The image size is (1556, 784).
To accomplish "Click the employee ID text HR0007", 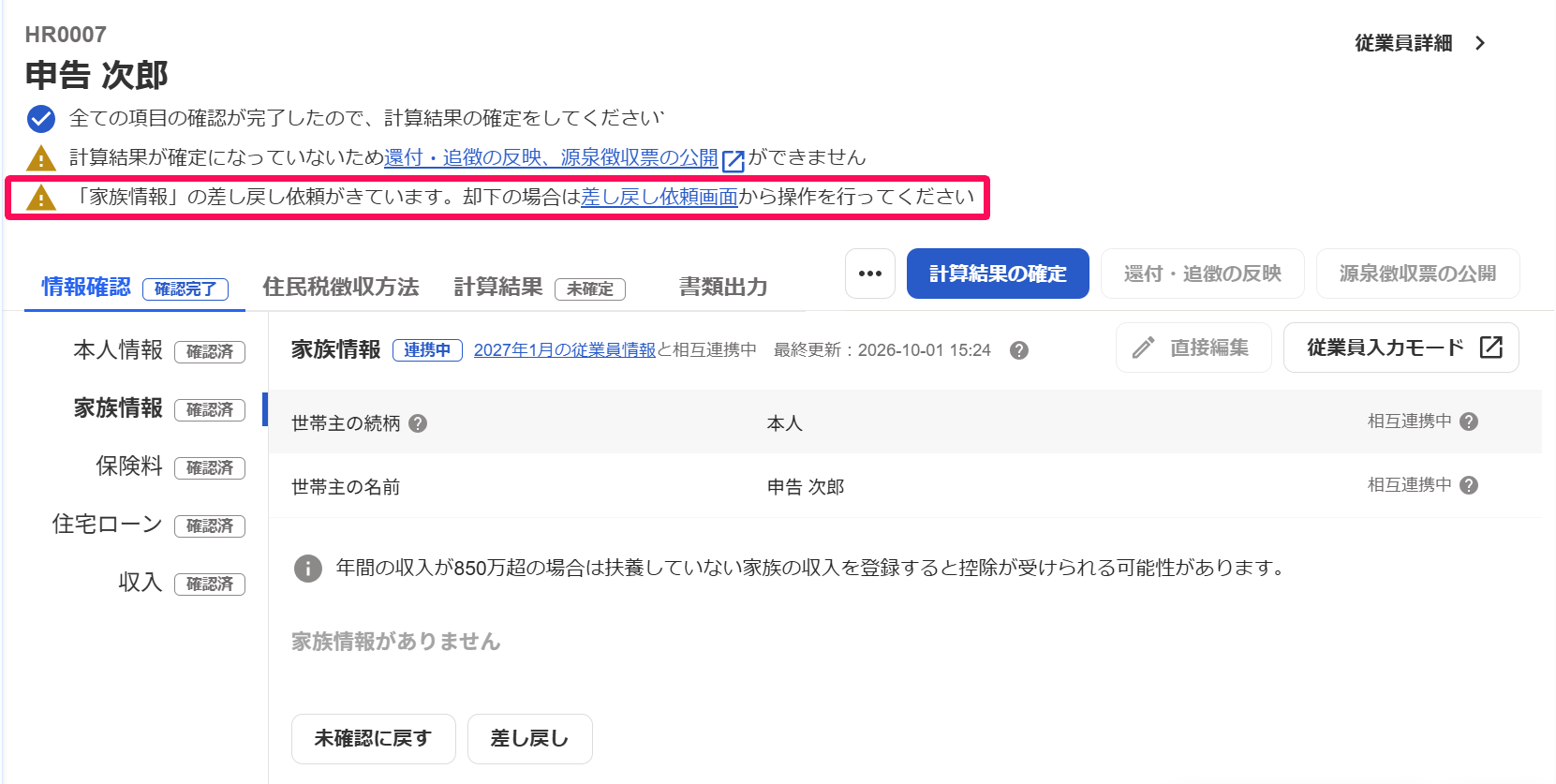I will 66,35.
